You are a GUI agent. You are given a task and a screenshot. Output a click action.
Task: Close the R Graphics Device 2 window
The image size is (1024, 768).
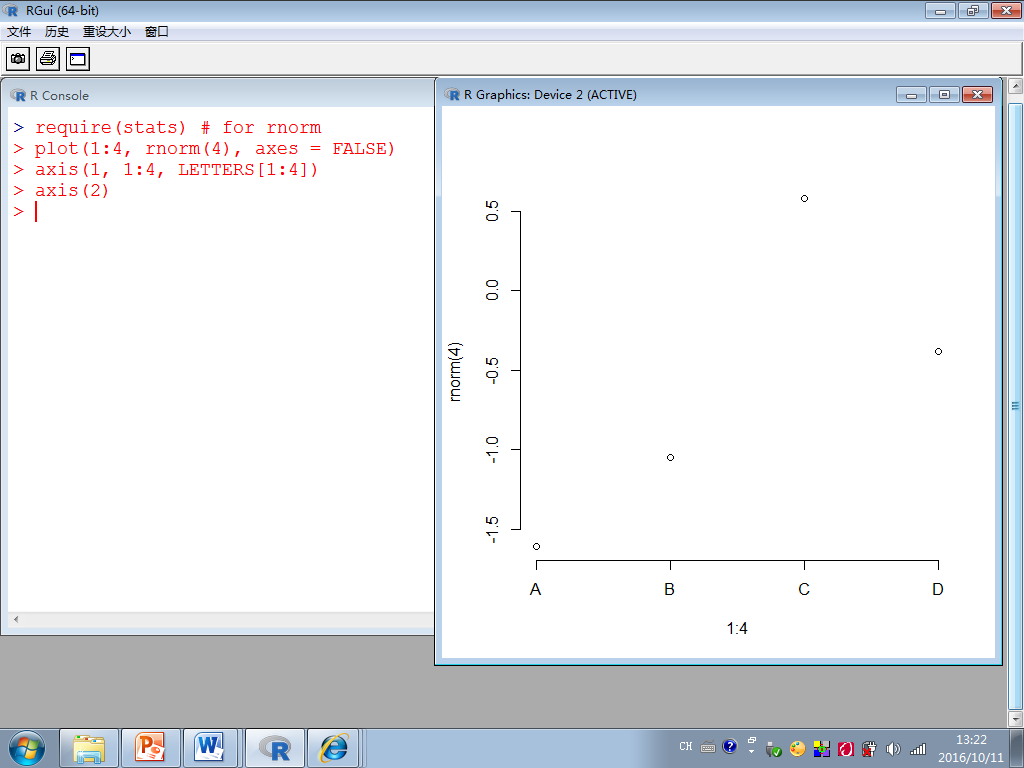(x=978, y=95)
